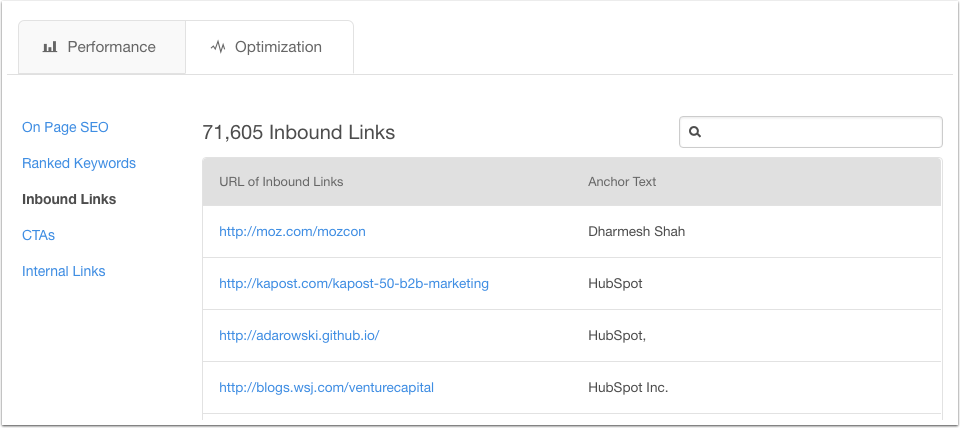Open the Internal Links section

64,271
